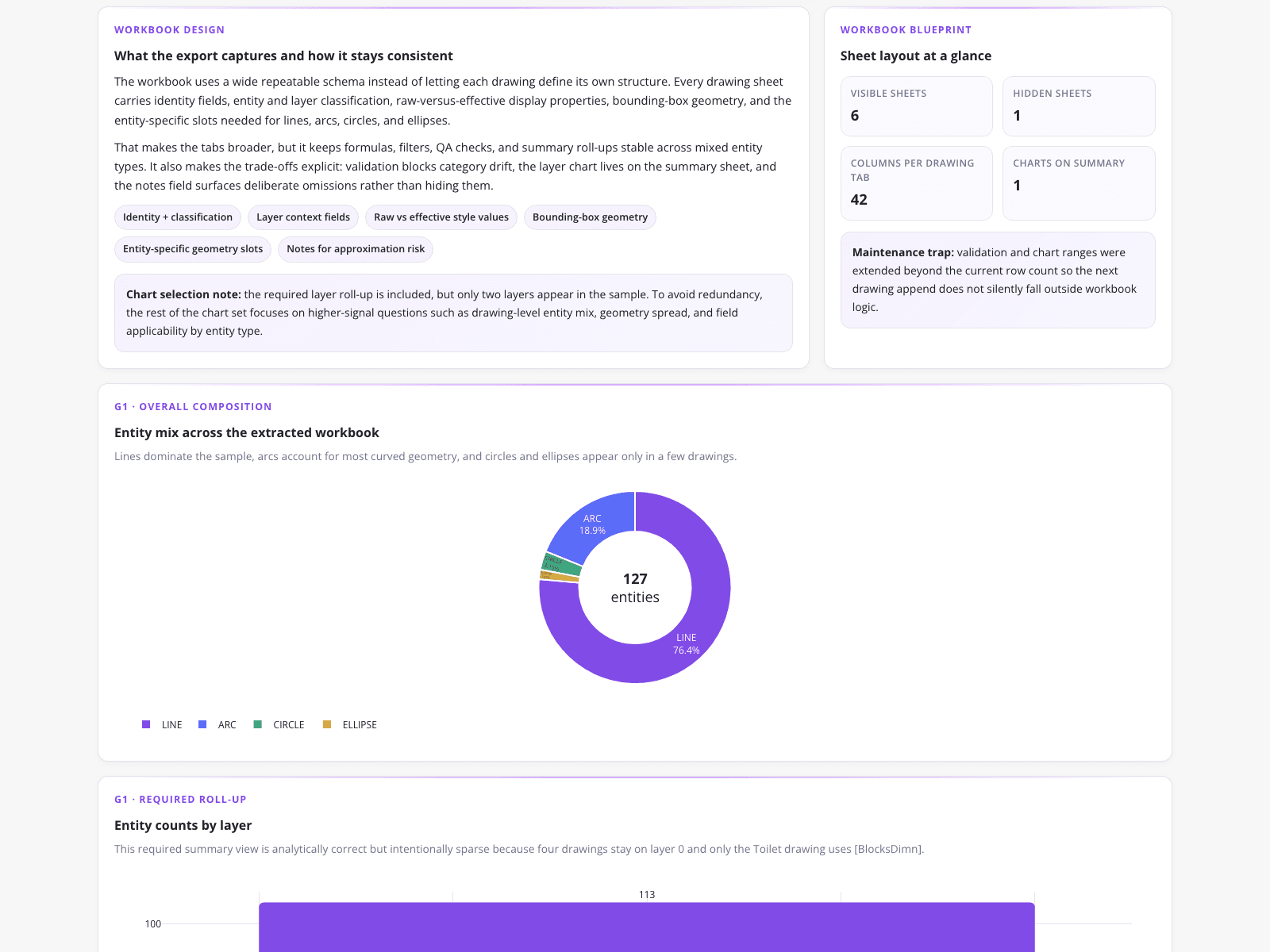Click the 'Layer context fields' chip
Viewport: 1270px width, 952px height.
(303, 217)
